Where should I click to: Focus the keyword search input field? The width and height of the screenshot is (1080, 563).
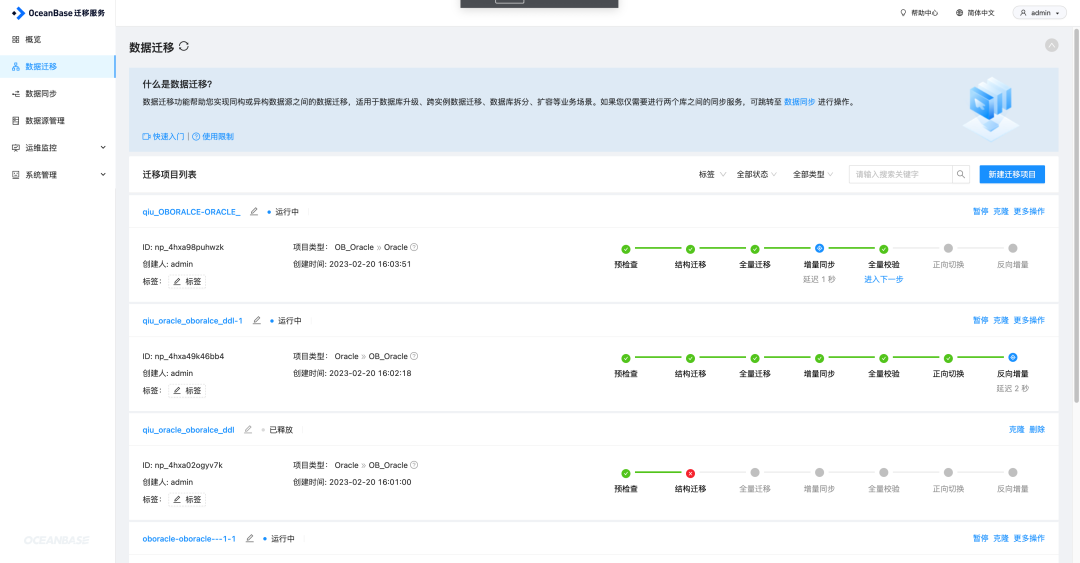tap(900, 174)
